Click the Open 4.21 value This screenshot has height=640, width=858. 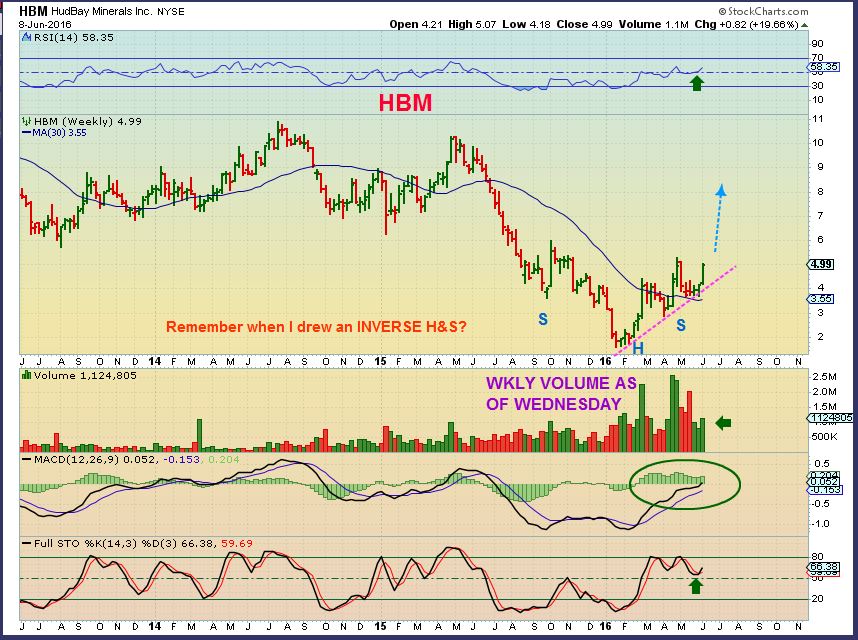pos(416,24)
